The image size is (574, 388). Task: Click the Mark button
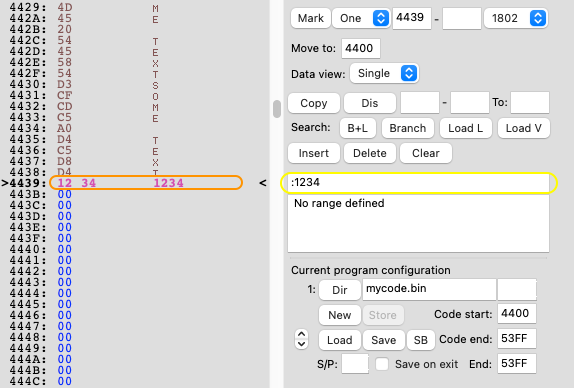[310, 18]
